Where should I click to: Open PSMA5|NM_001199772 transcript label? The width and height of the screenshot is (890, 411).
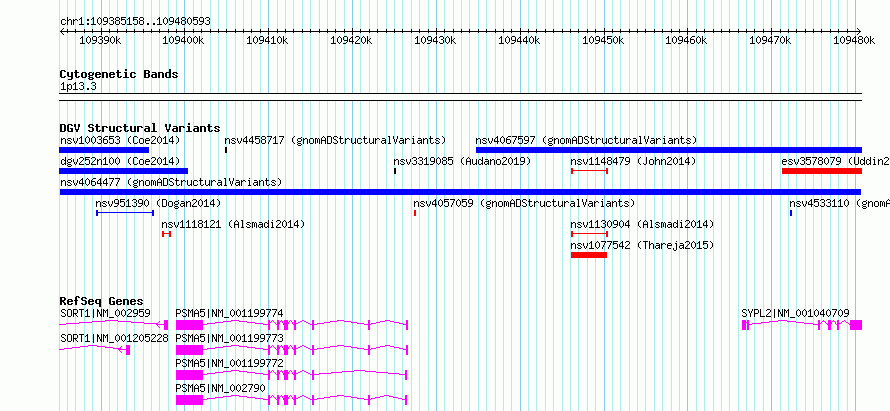click(x=229, y=363)
